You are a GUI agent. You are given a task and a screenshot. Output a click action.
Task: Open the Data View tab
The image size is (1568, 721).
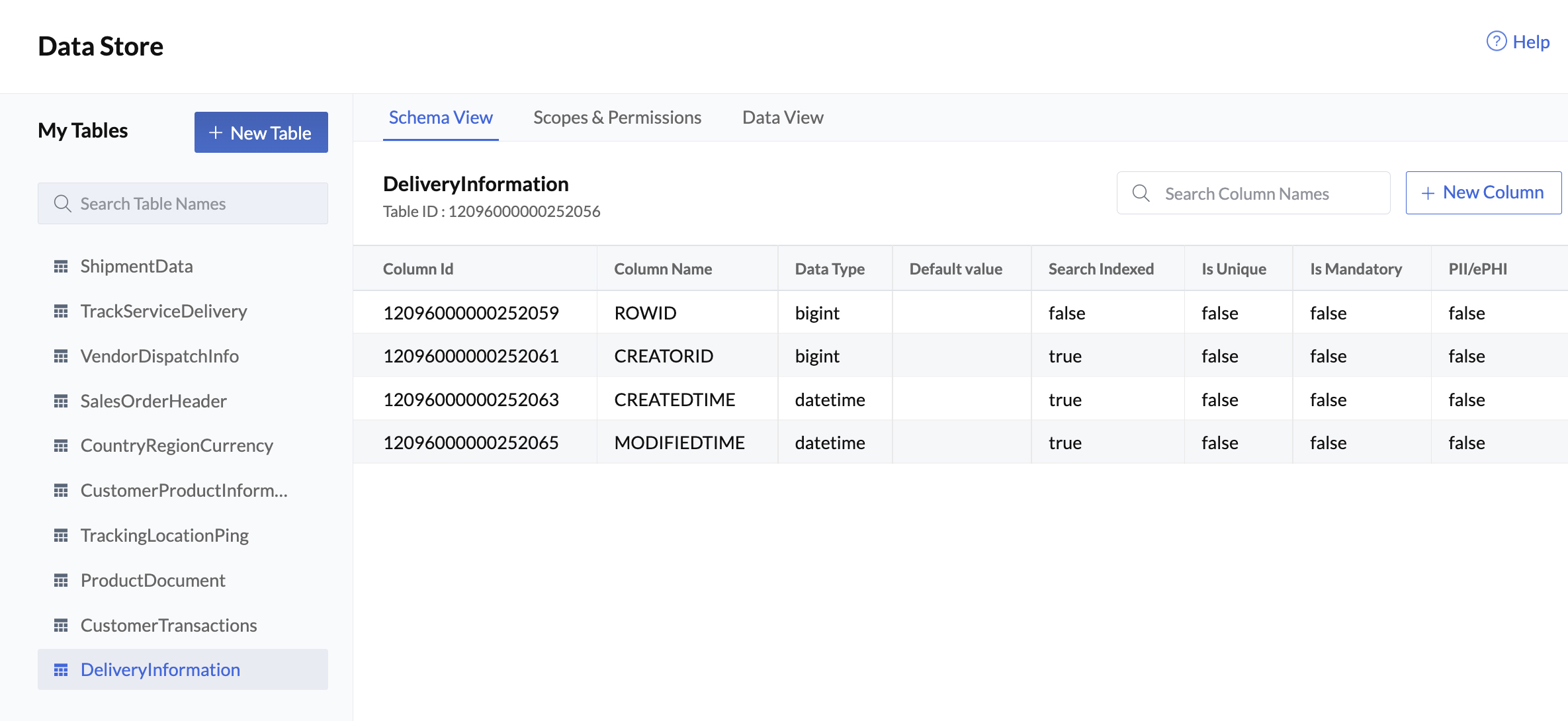click(782, 117)
